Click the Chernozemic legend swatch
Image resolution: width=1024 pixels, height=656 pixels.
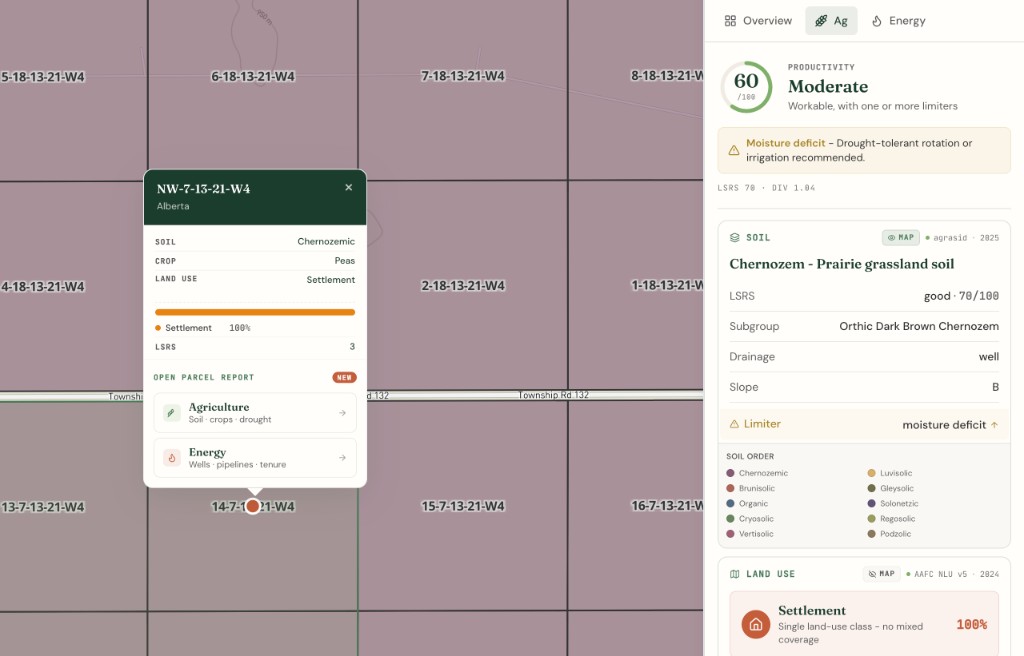730,473
